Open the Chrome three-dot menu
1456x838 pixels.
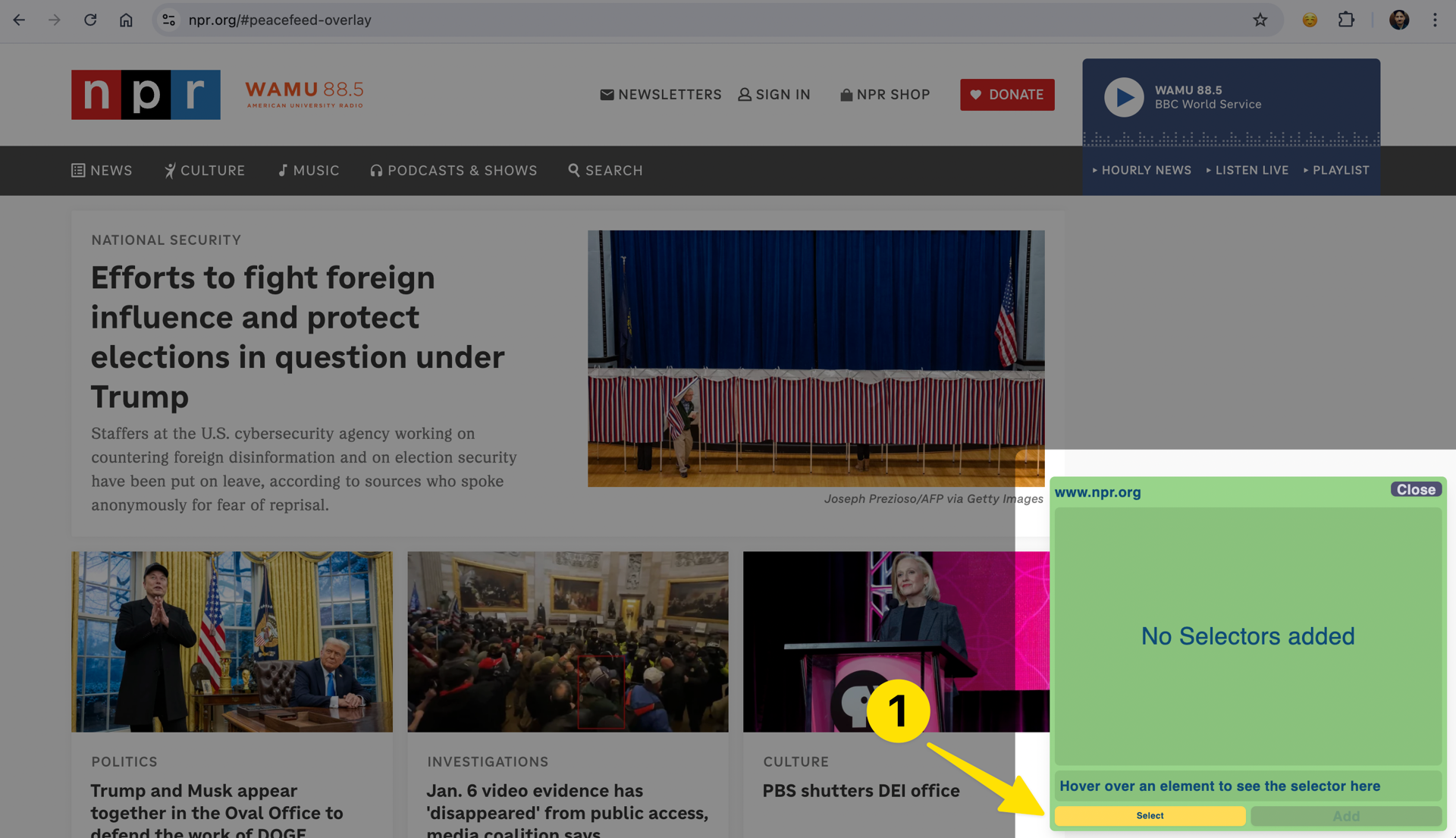pos(1435,20)
